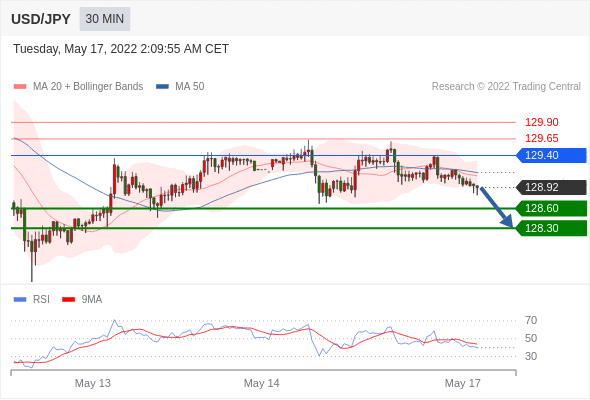This screenshot has height=400, width=590.
Task: Click the MA 20 + Bollinger Bands swatch
Action: click(20, 87)
